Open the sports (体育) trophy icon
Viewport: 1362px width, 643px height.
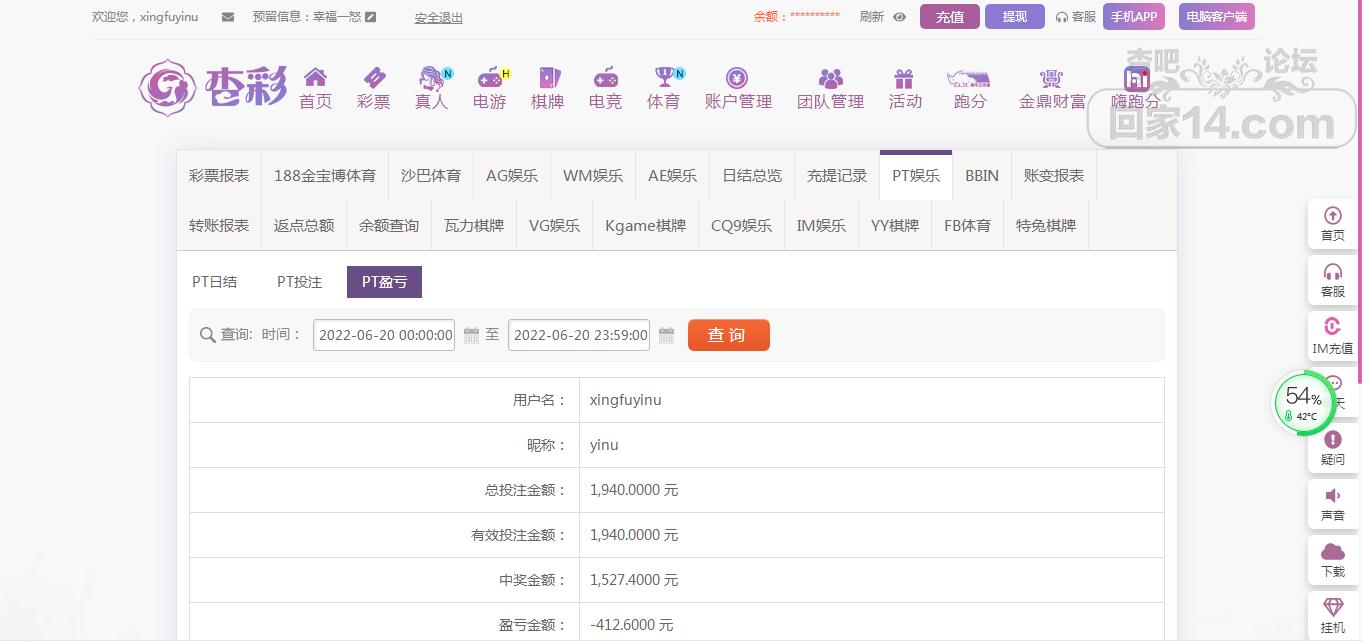[664, 78]
